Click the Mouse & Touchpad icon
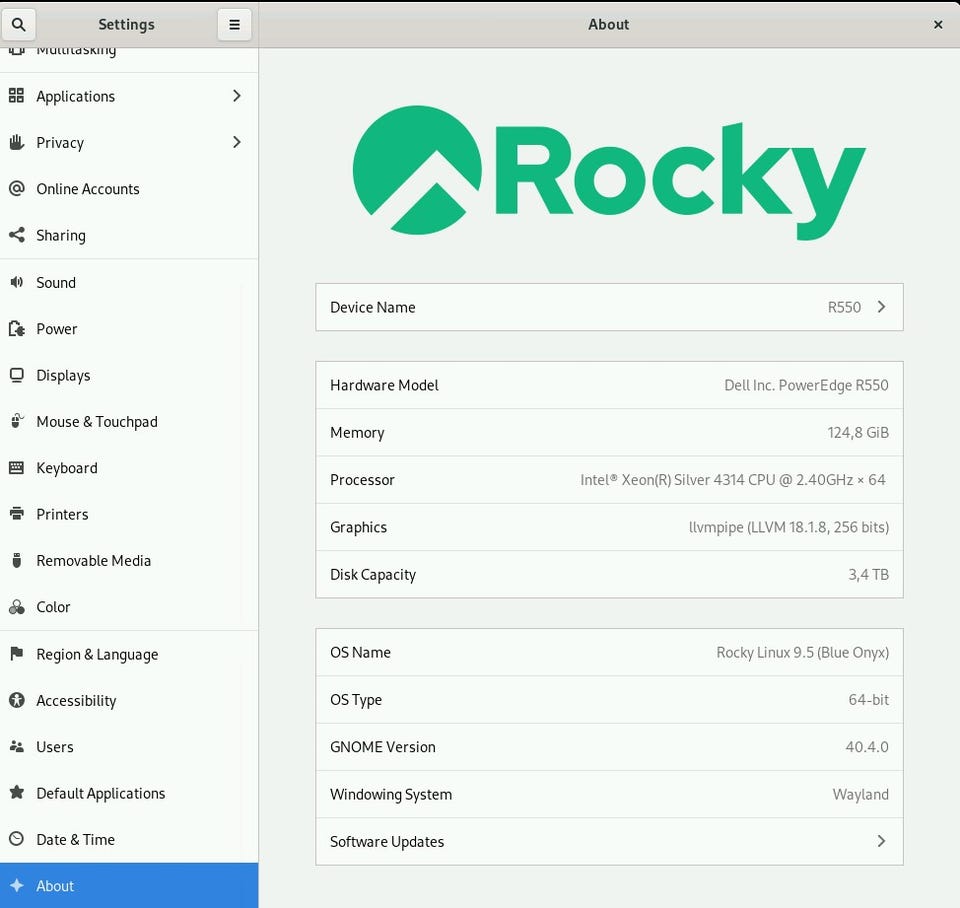The height and width of the screenshot is (908, 960). (x=17, y=421)
